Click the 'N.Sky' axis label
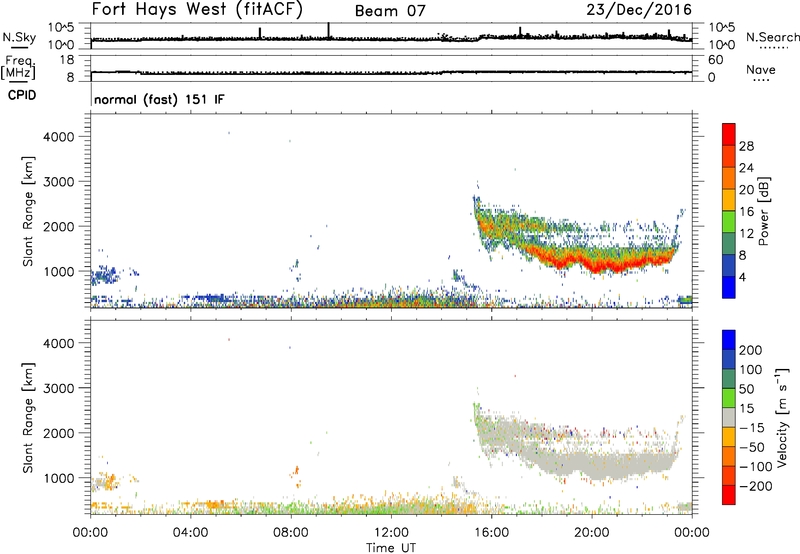Viewport: 800px width, 554px height. click(19, 37)
